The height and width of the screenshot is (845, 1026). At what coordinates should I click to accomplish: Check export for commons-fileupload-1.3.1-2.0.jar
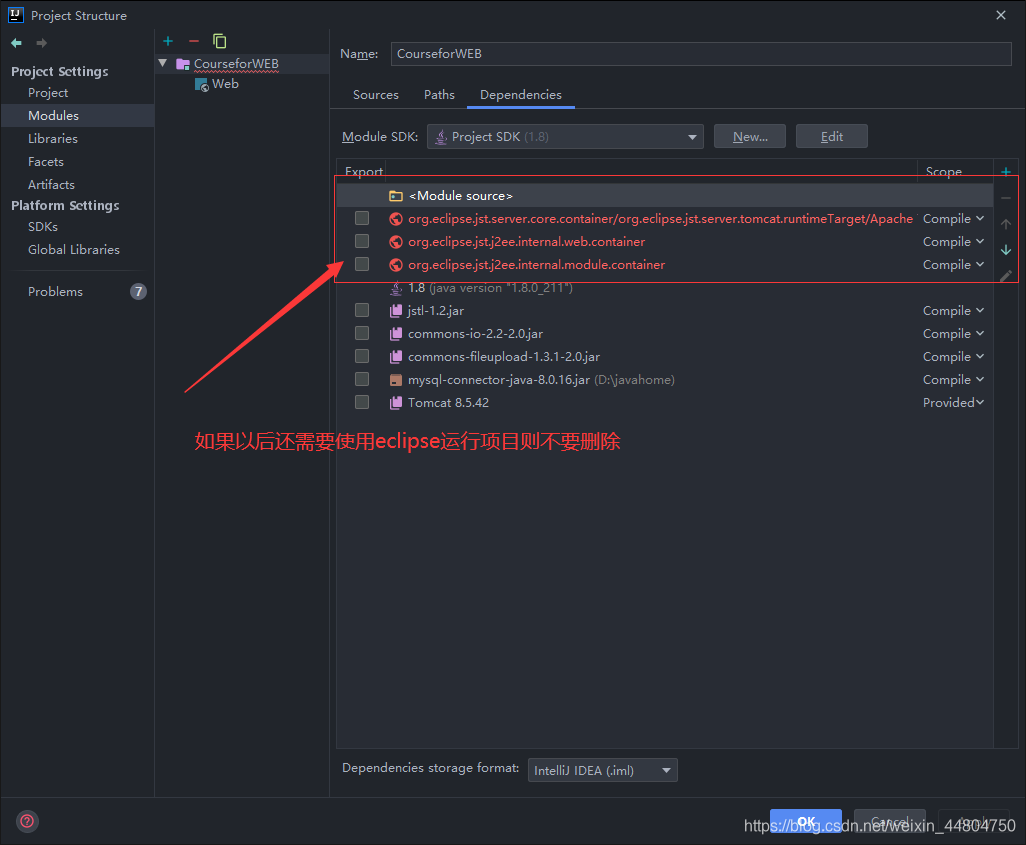click(362, 355)
